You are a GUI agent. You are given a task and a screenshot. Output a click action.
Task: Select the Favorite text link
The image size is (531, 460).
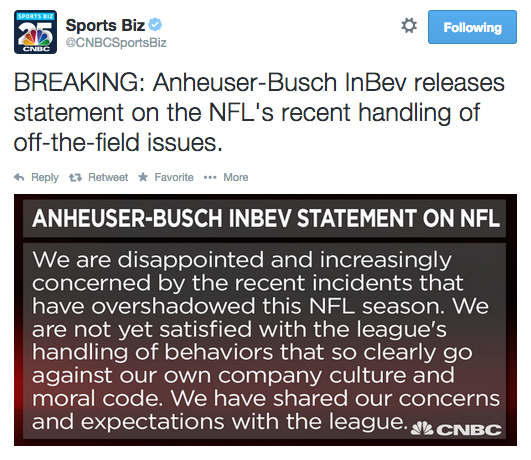coord(174,177)
